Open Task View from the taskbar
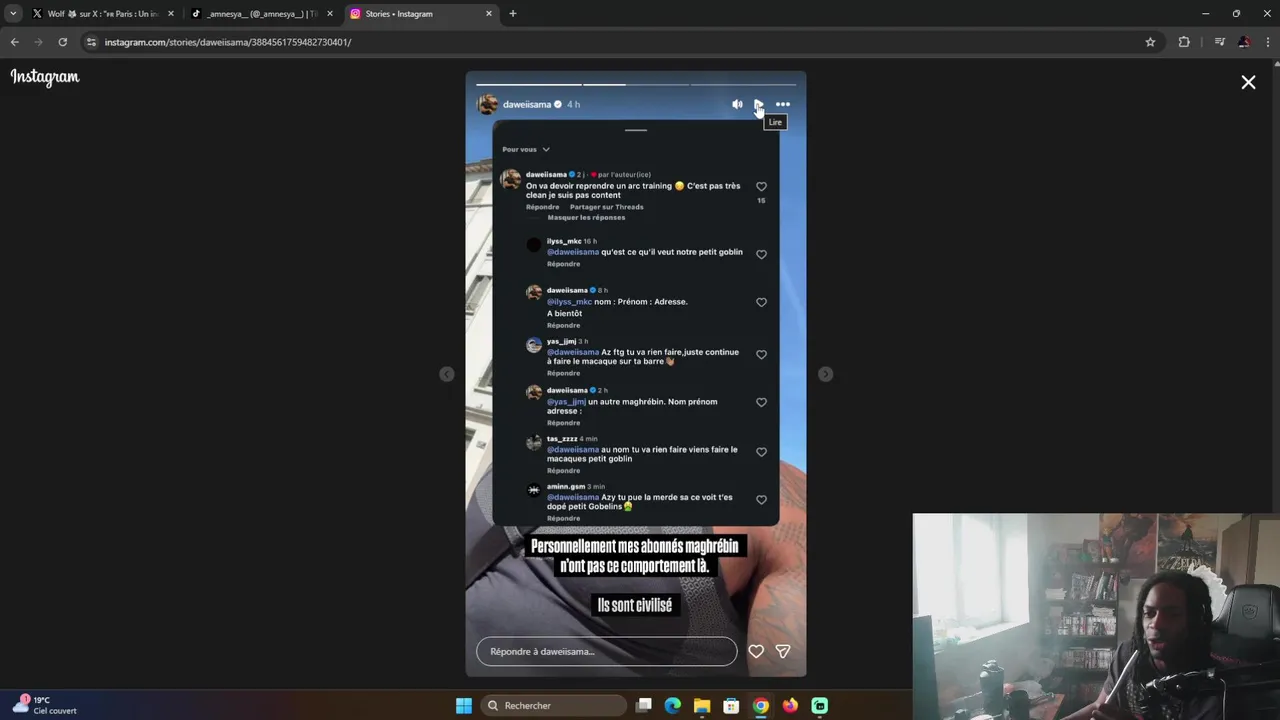Viewport: 1280px width, 720px height. tap(644, 706)
